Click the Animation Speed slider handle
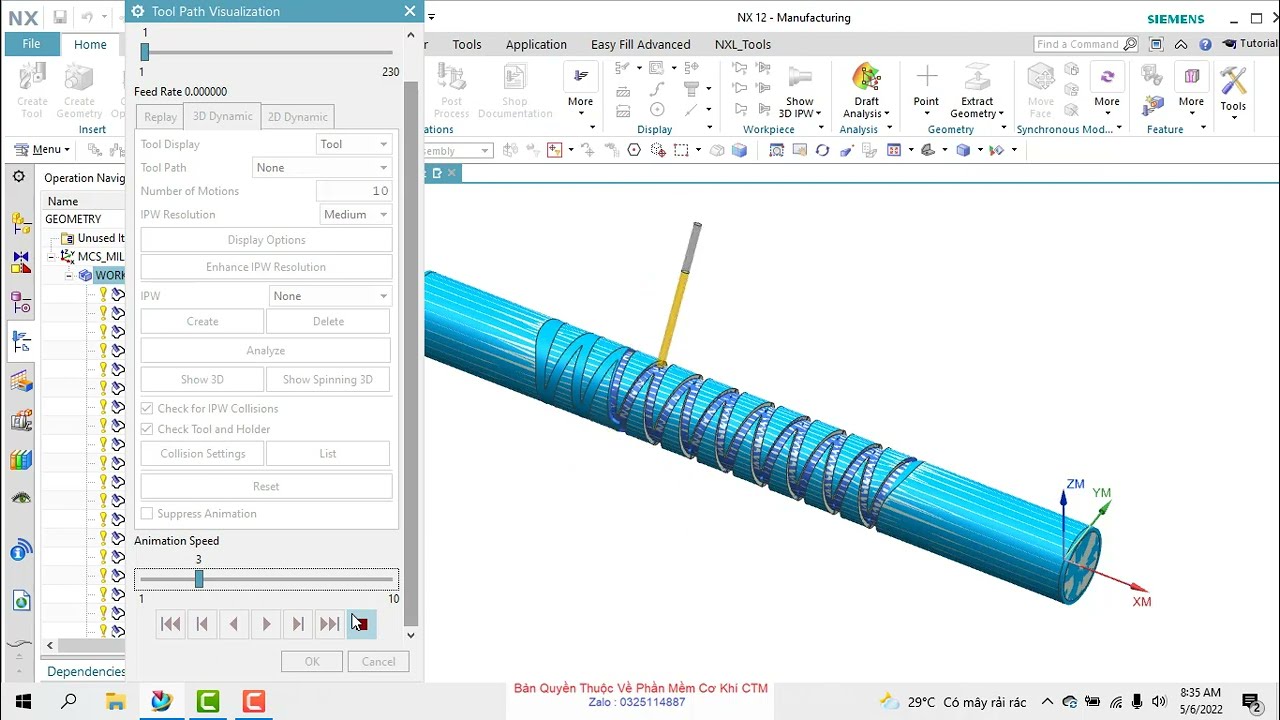The height and width of the screenshot is (720, 1280). [x=199, y=579]
